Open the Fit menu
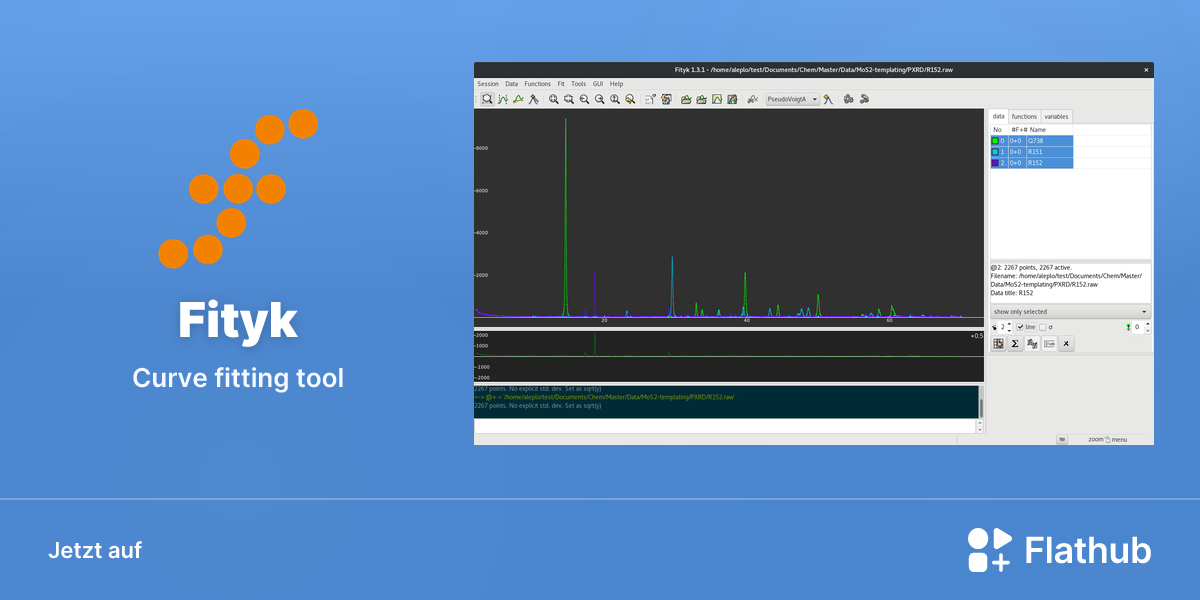This screenshot has width=1200, height=600. 561,84
